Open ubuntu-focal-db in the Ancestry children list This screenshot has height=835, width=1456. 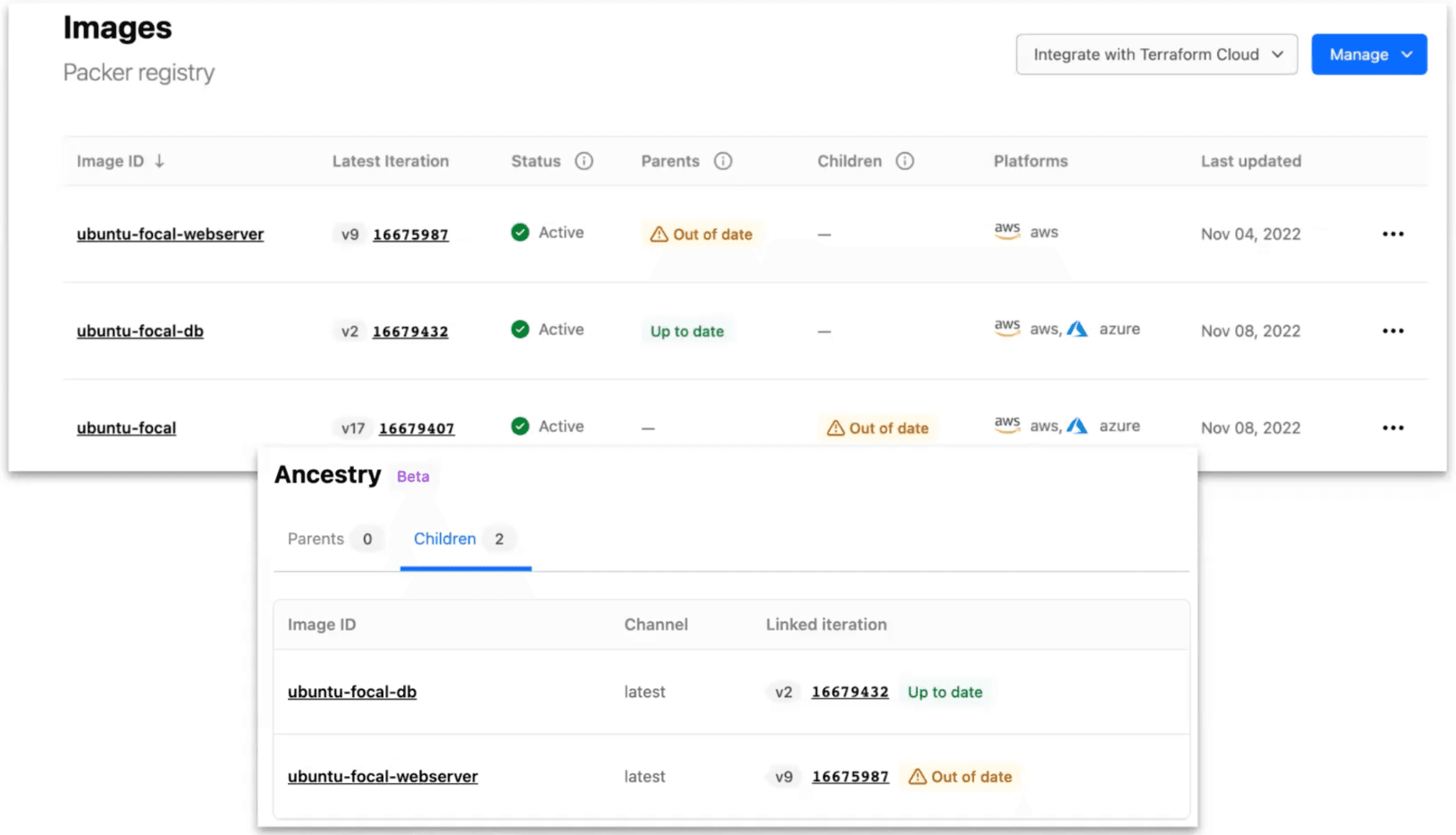352,691
